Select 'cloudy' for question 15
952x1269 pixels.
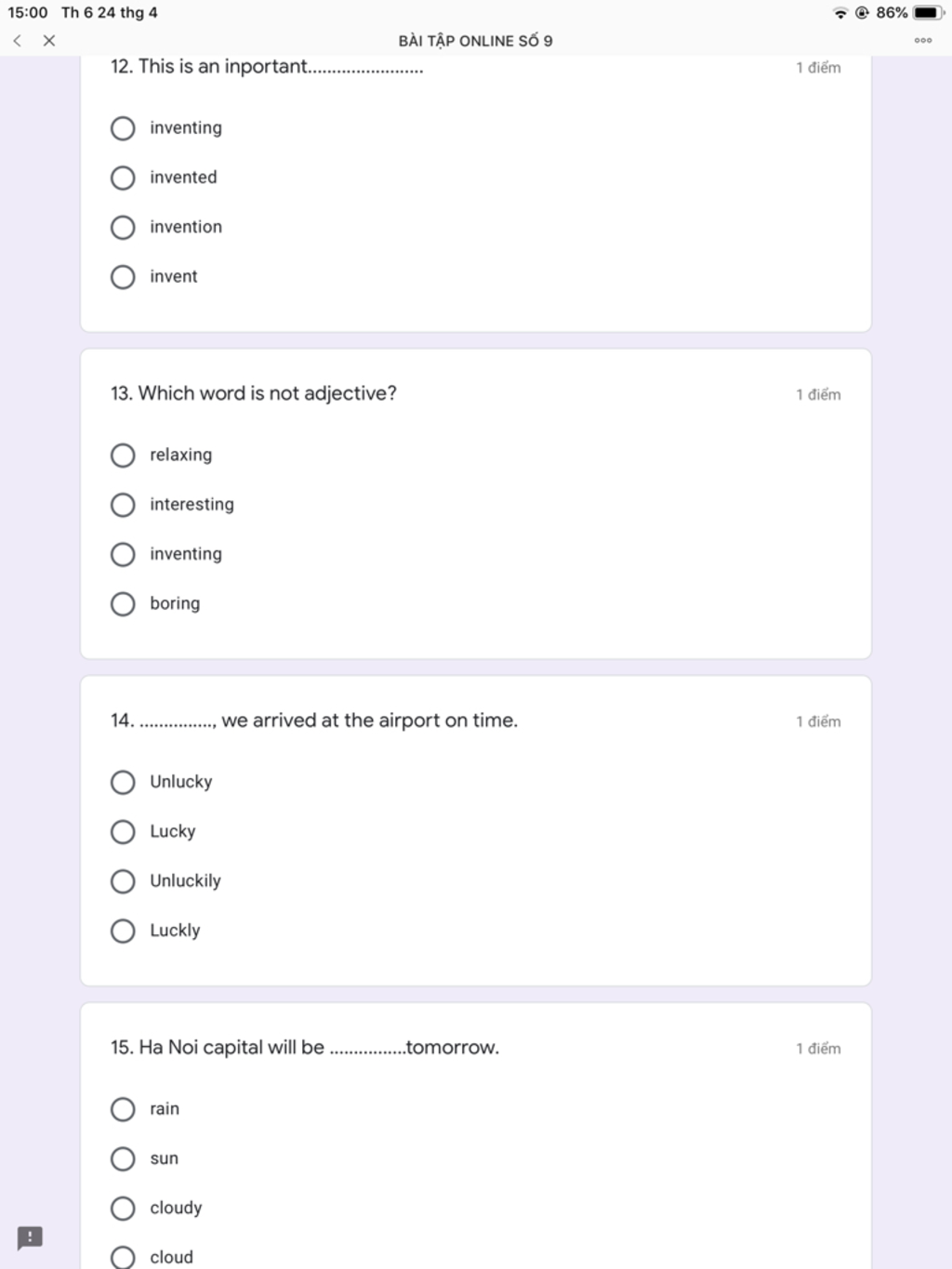[x=123, y=1209]
